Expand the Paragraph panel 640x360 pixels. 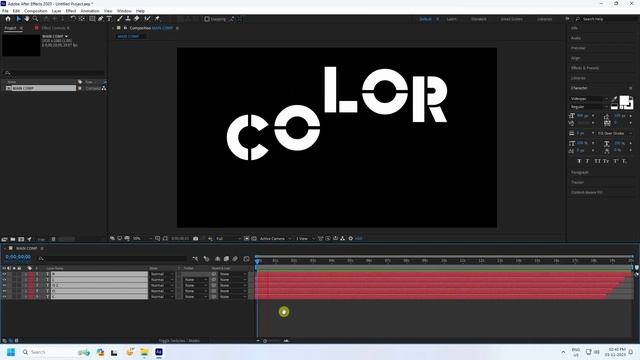point(580,172)
